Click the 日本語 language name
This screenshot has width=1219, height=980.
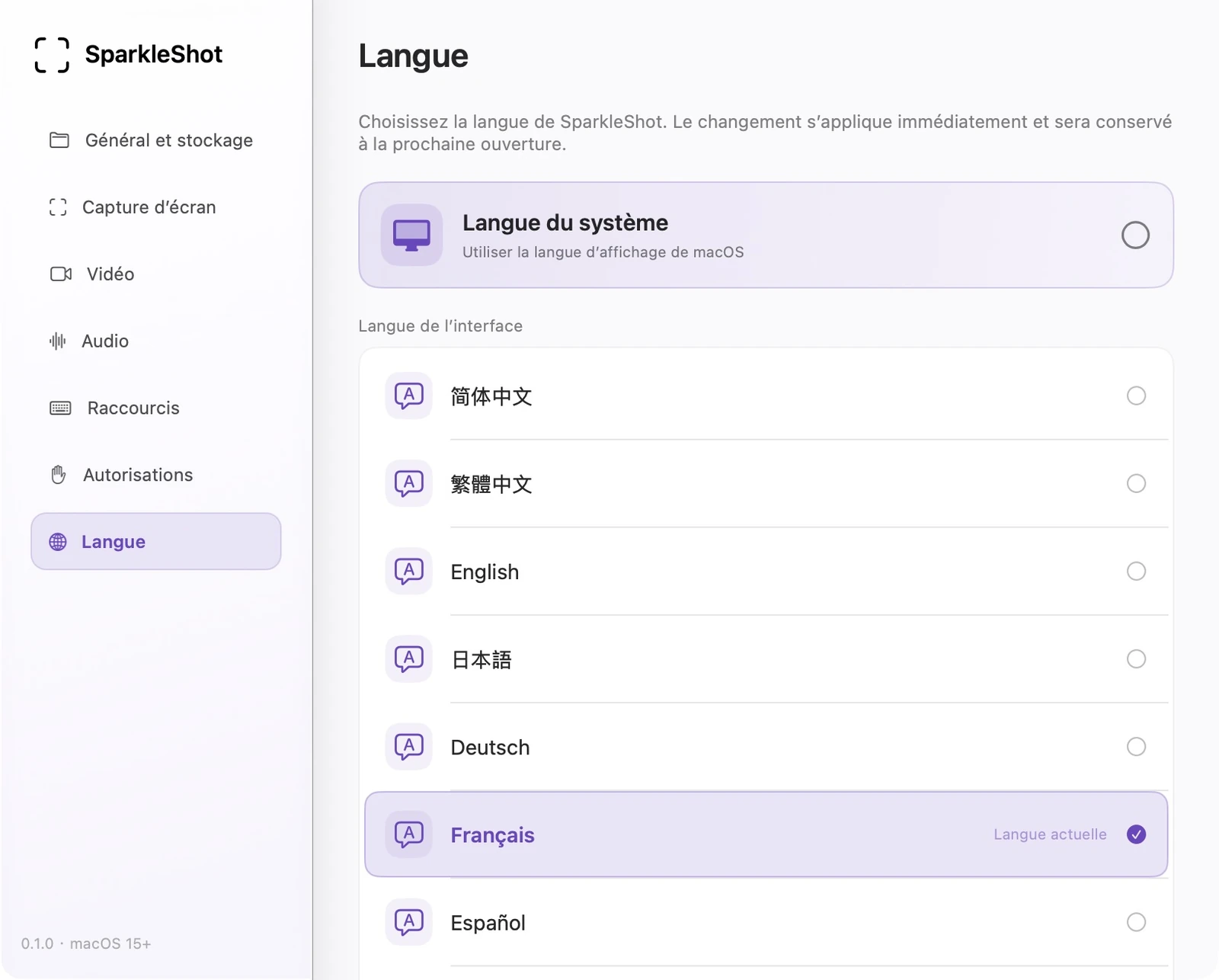click(481, 660)
